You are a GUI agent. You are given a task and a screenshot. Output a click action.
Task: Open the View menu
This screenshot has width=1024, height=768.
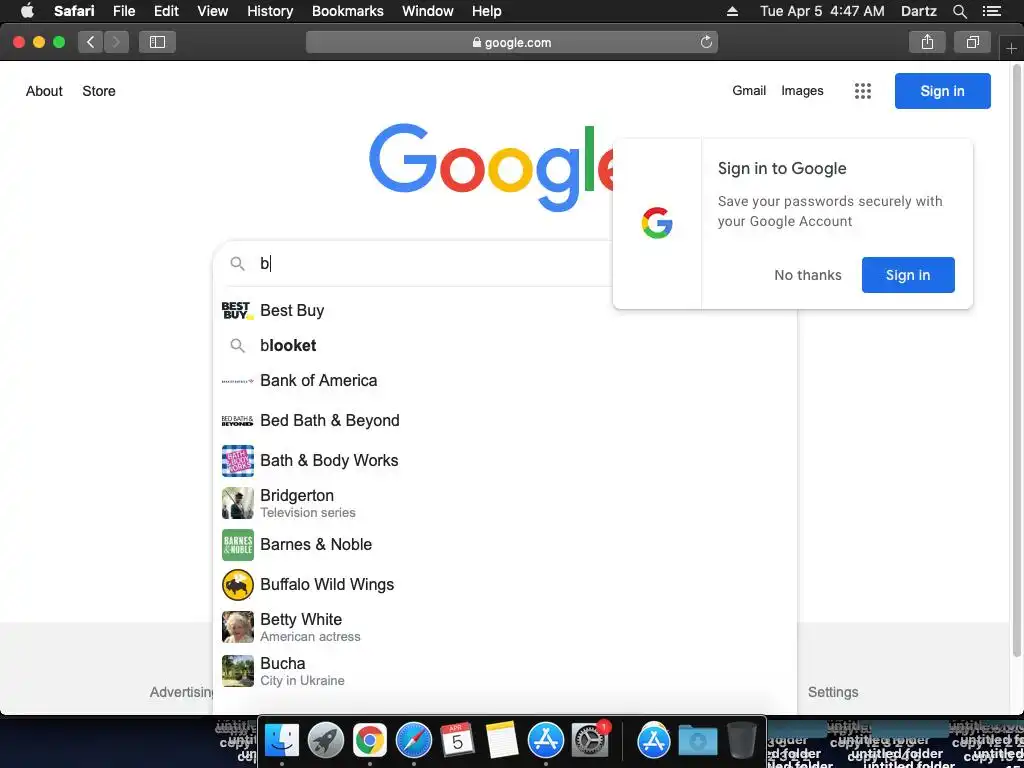tap(213, 11)
